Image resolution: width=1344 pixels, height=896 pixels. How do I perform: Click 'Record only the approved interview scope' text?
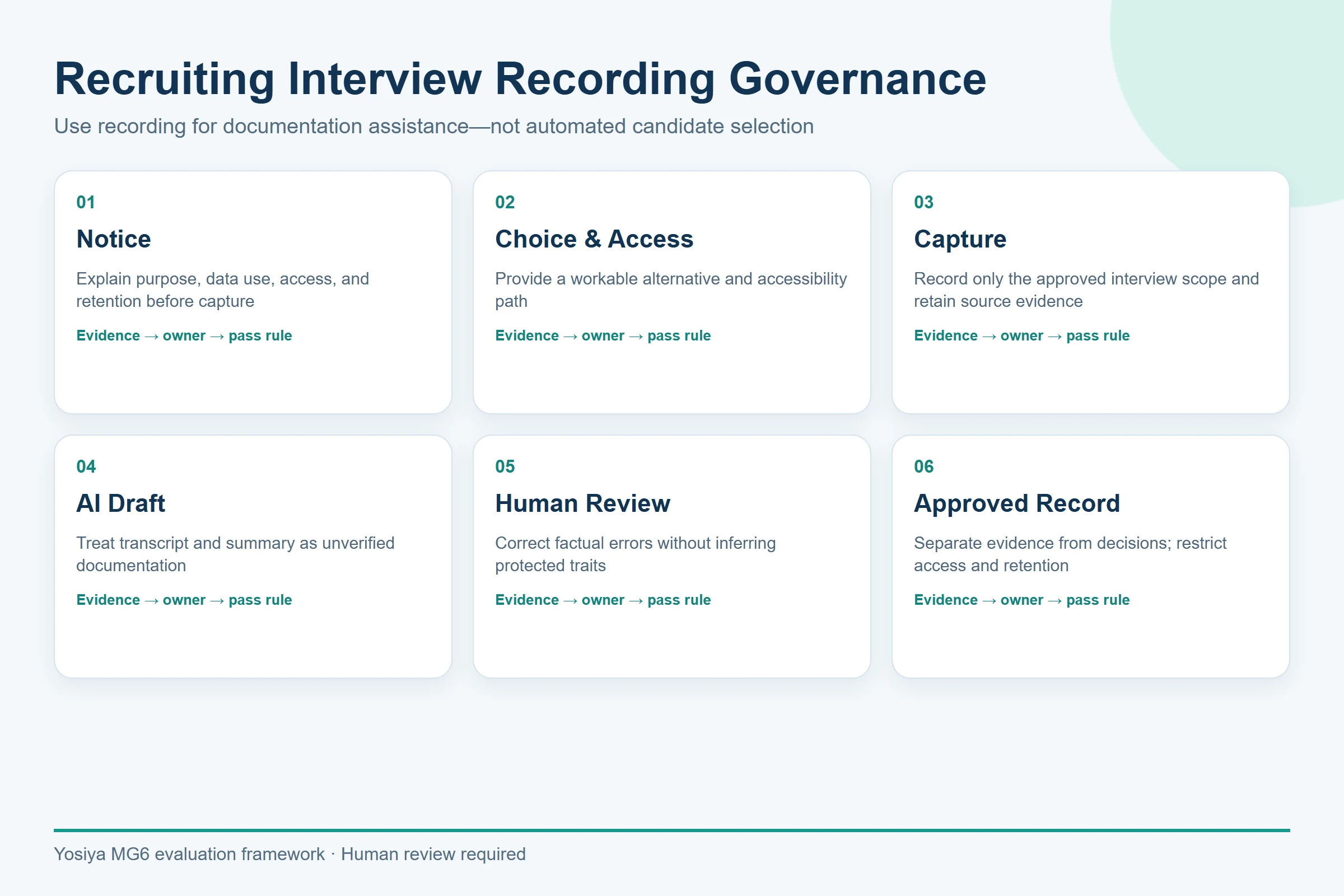tap(1086, 290)
